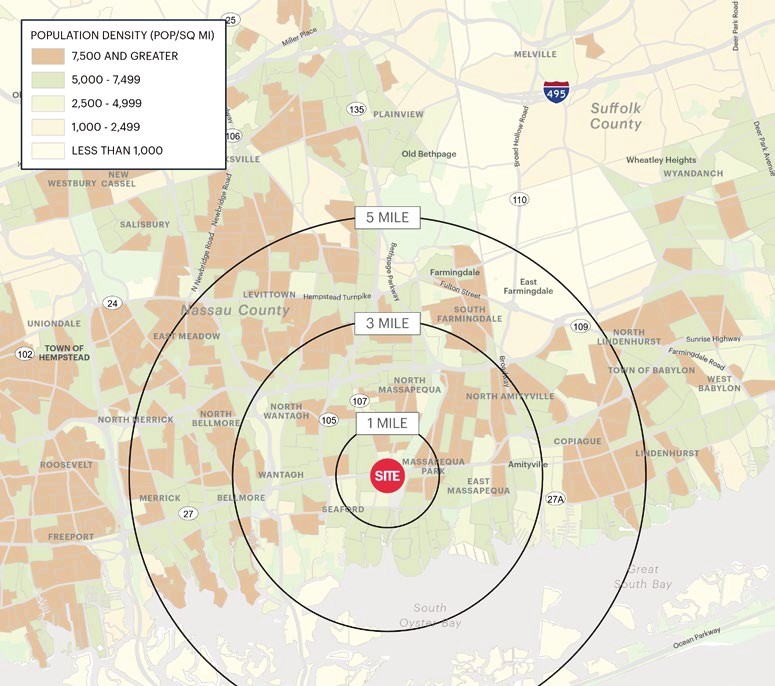Click the NORTH WANTAGH label

click(286, 411)
